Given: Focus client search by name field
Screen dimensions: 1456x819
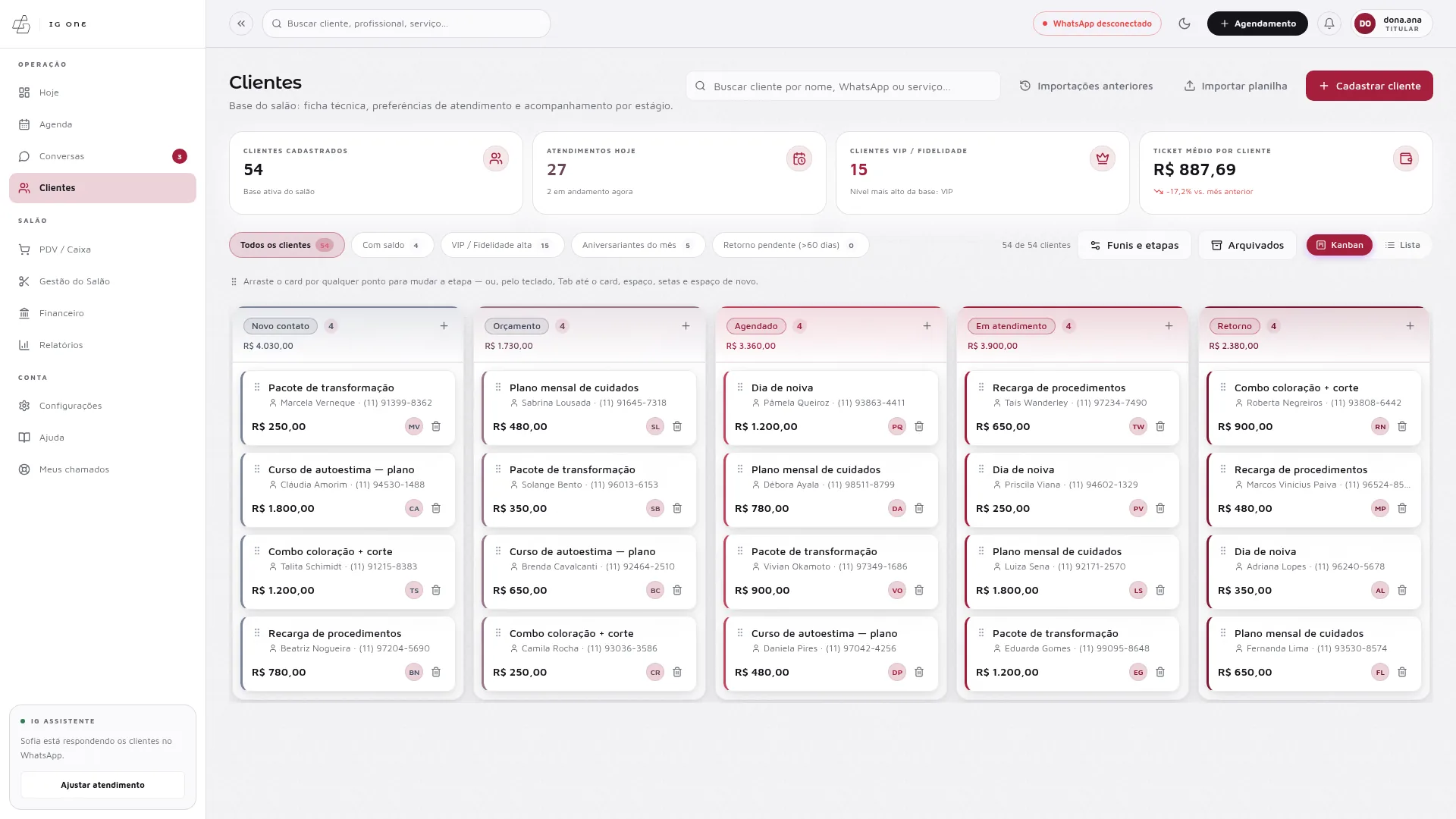Looking at the screenshot, I should tap(843, 86).
